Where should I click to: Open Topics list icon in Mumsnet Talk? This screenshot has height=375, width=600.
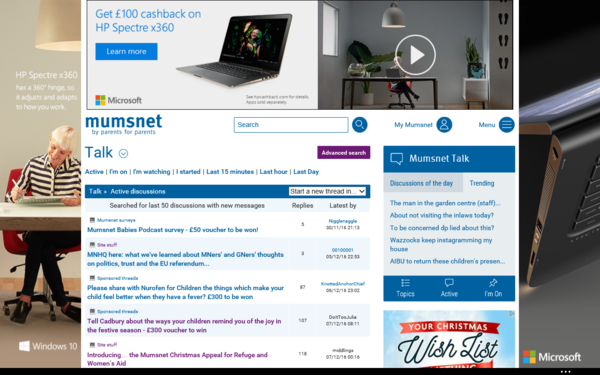pos(405,283)
